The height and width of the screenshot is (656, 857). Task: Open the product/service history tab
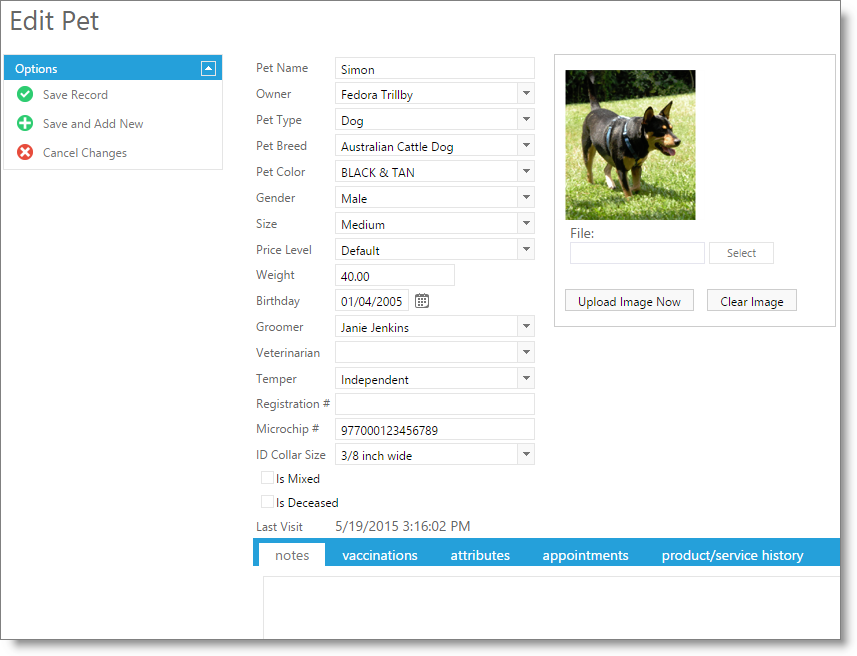pos(732,555)
